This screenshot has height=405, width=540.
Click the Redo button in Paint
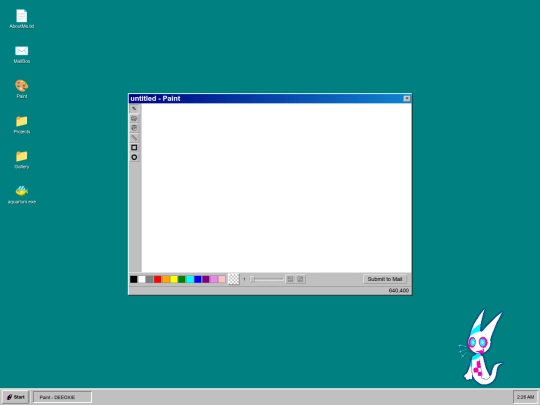pyautogui.click(x=300, y=279)
